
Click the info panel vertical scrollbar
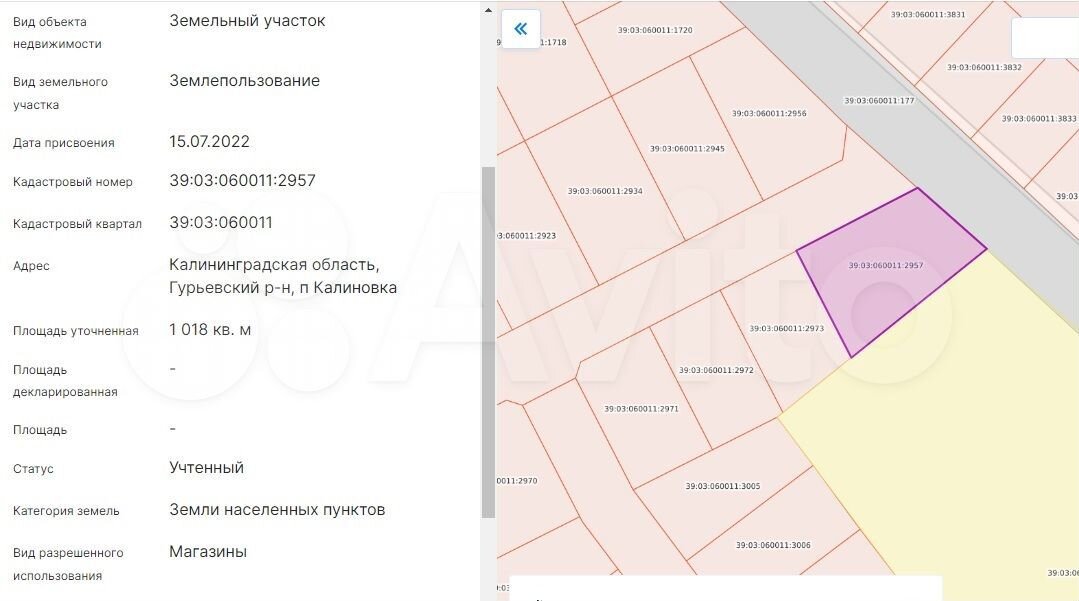pyautogui.click(x=488, y=340)
